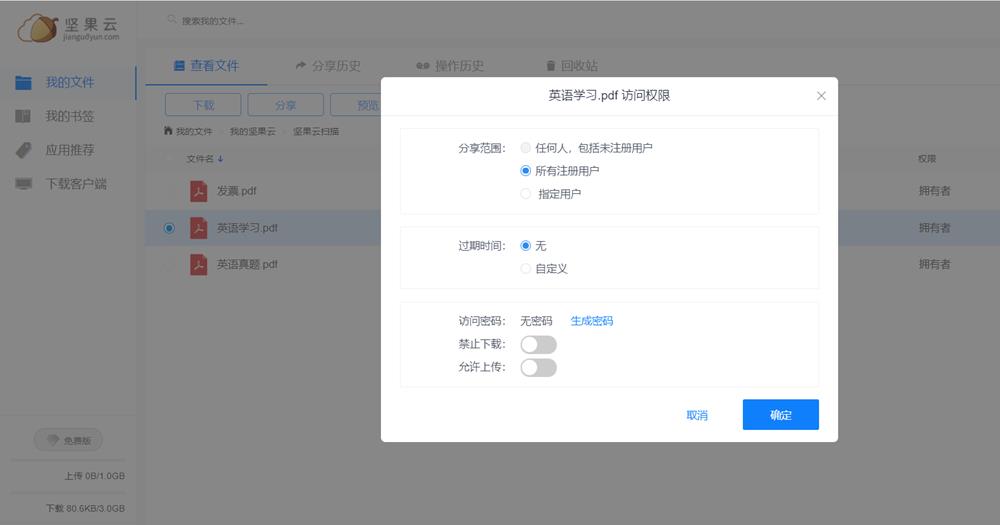This screenshot has width=1000, height=525.
Task: Open 我的文件 folder icon in sidebar
Action: (24, 82)
